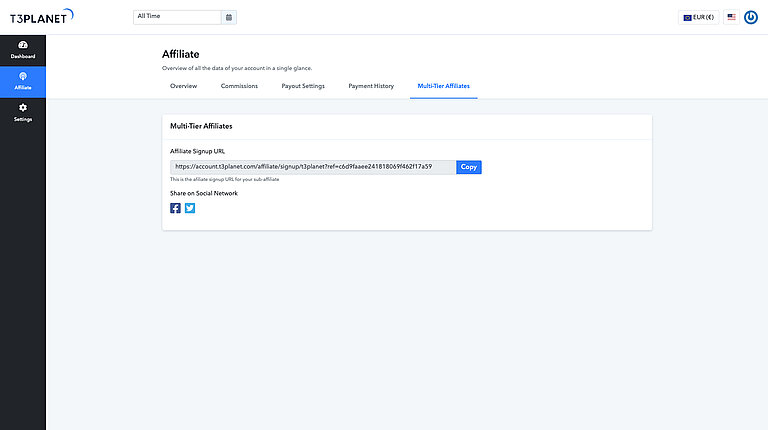
Task: Click the Multi-Tier Affiliates panel heading
Action: pos(202,126)
